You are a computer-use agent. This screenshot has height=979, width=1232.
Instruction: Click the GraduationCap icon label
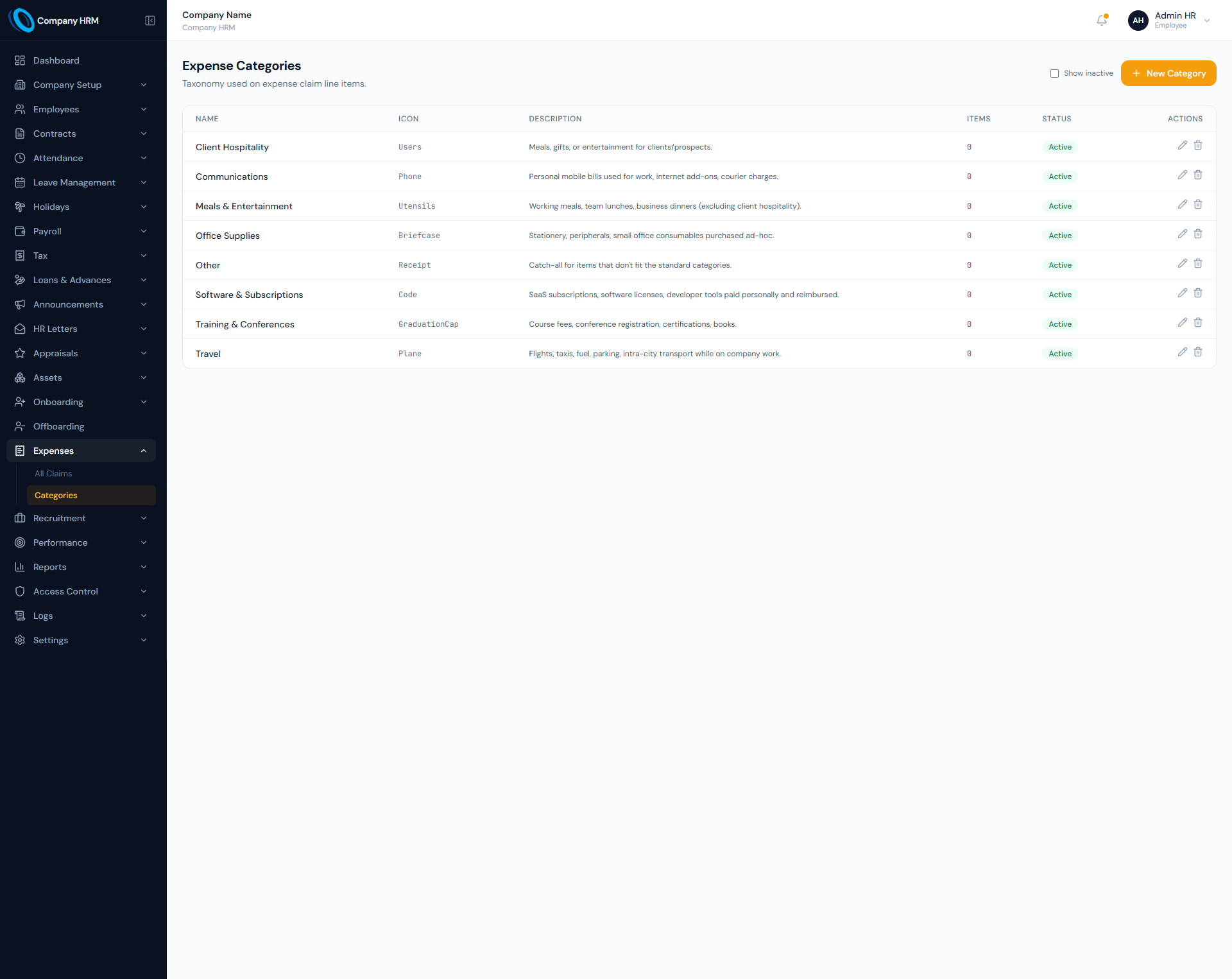tap(428, 324)
